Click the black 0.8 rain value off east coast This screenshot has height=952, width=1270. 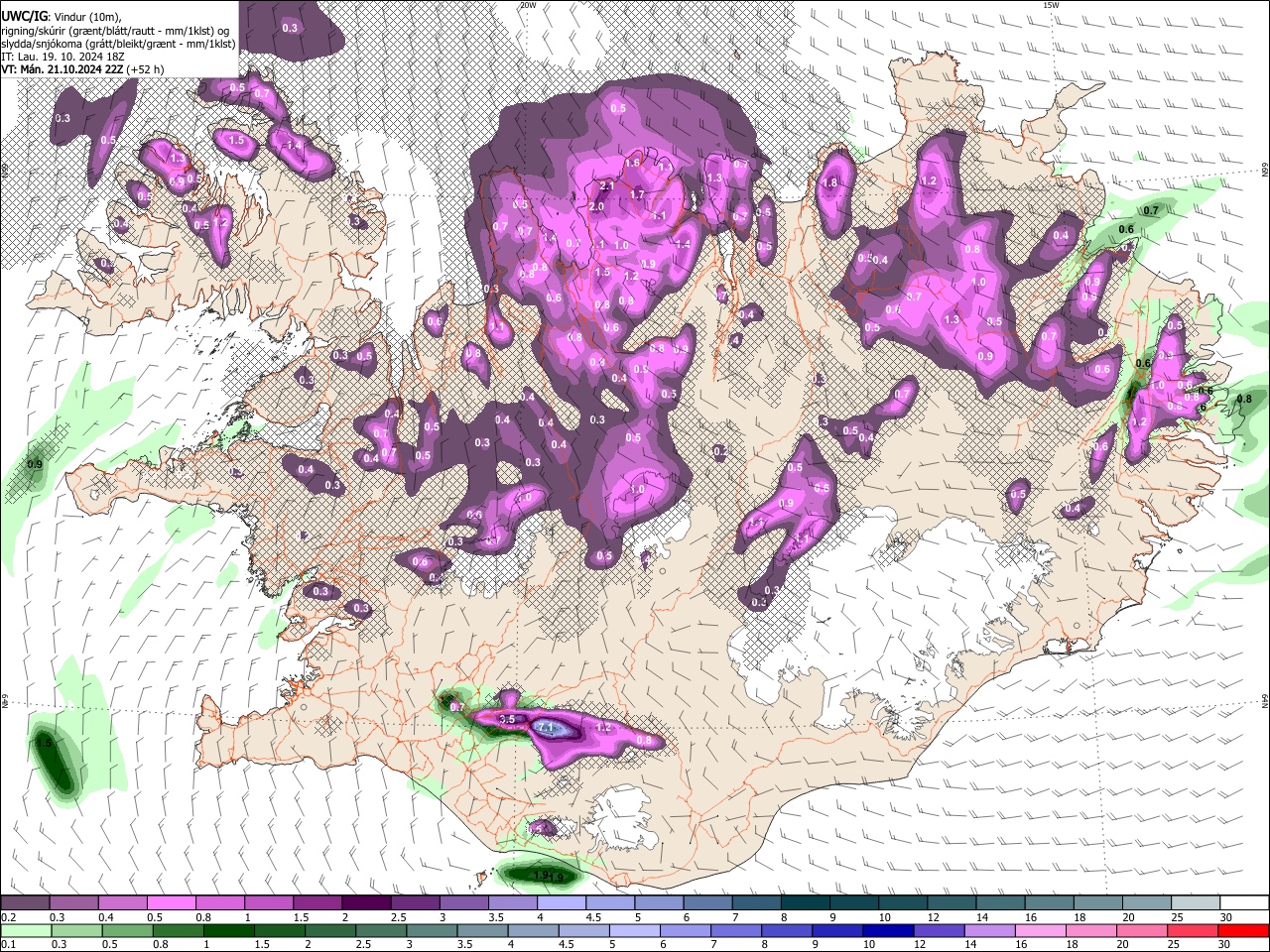(x=1245, y=399)
